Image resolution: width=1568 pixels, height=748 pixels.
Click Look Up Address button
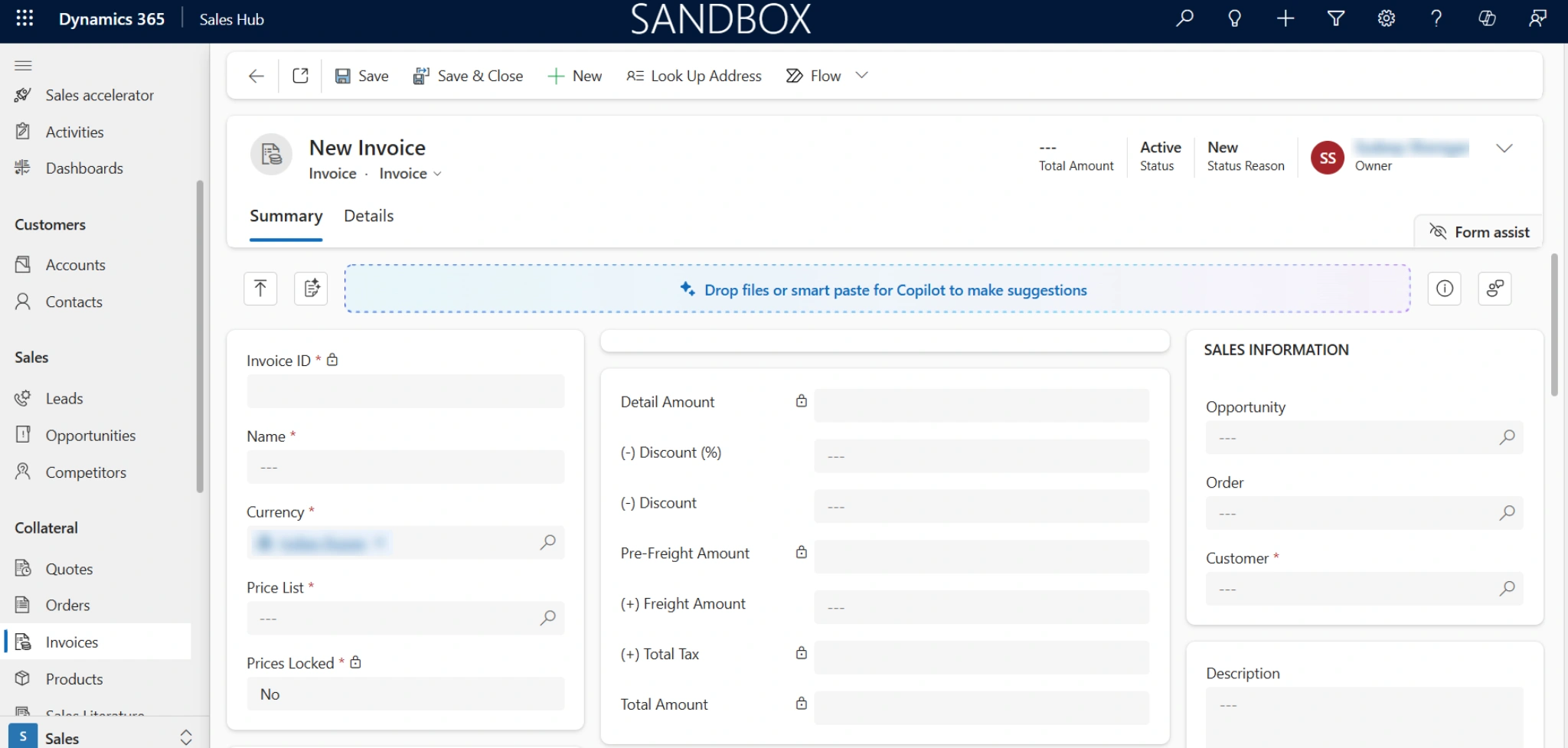point(694,76)
